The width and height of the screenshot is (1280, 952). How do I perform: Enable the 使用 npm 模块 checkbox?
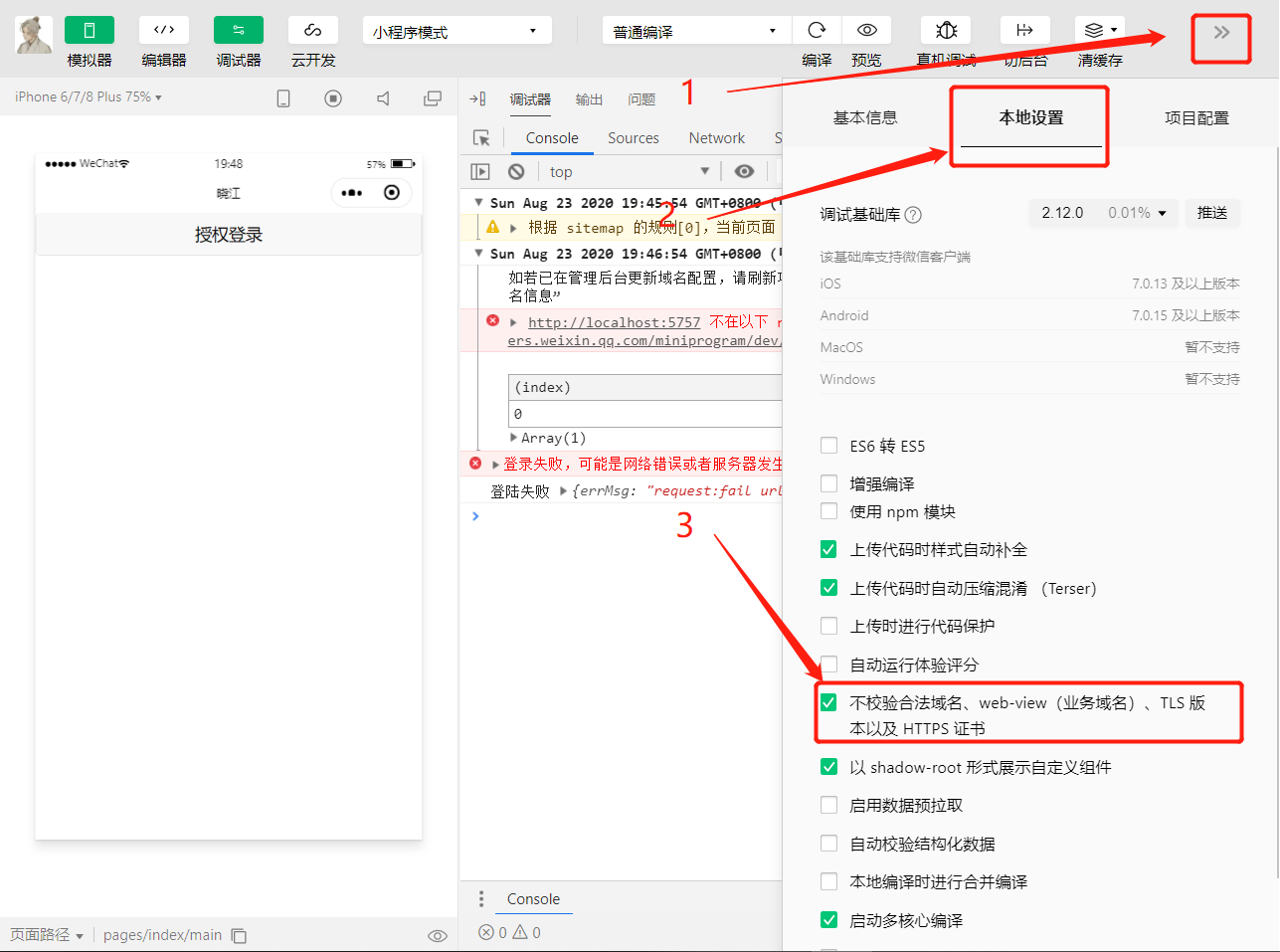pyautogui.click(x=828, y=511)
